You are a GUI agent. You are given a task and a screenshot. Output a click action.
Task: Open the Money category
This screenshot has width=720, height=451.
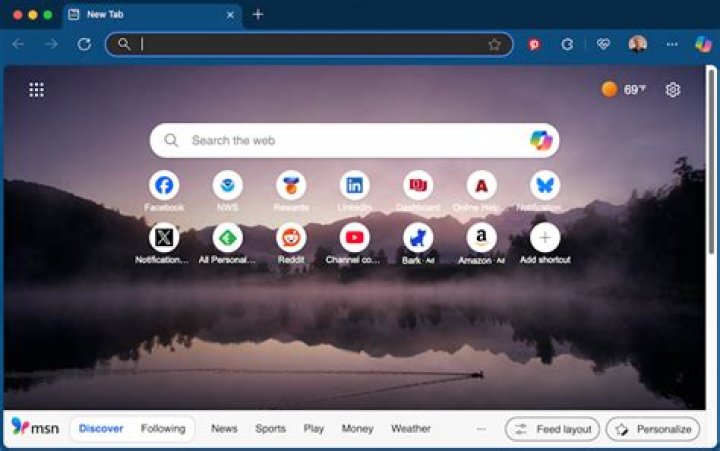click(357, 428)
